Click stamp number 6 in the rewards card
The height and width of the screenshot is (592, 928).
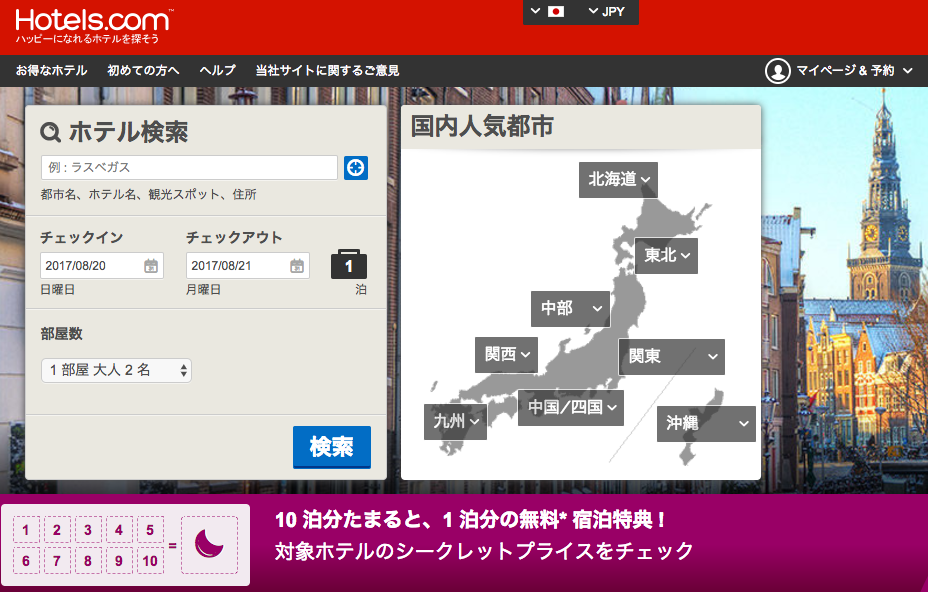coord(25,561)
